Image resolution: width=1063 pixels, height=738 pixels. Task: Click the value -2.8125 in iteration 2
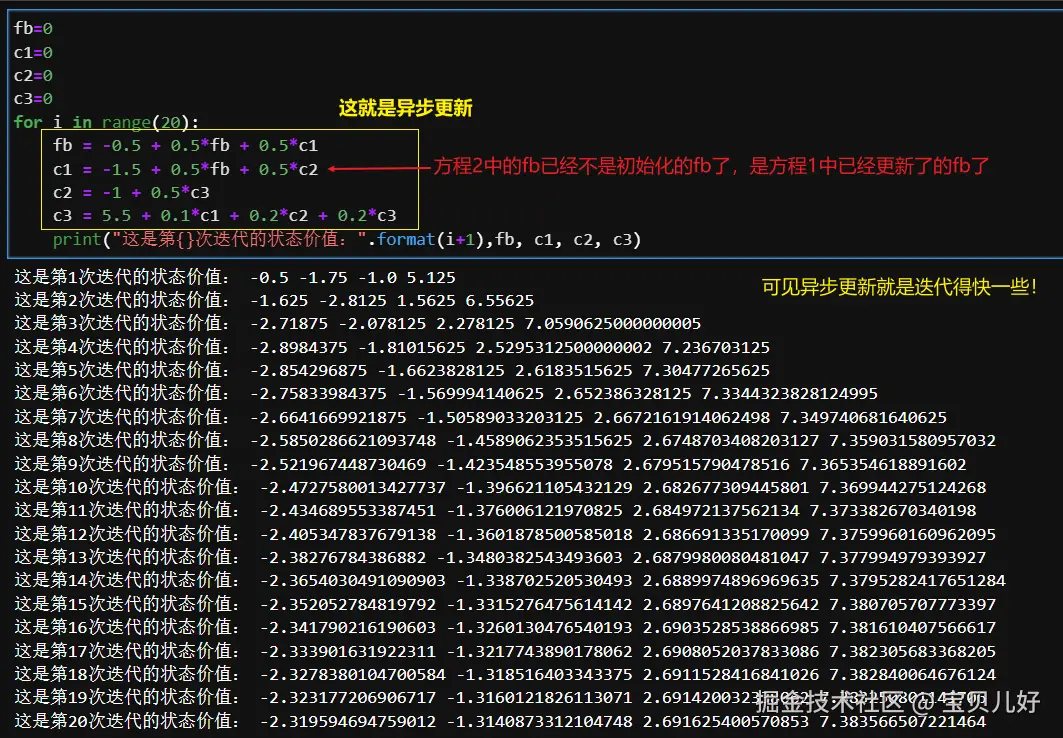click(x=353, y=301)
